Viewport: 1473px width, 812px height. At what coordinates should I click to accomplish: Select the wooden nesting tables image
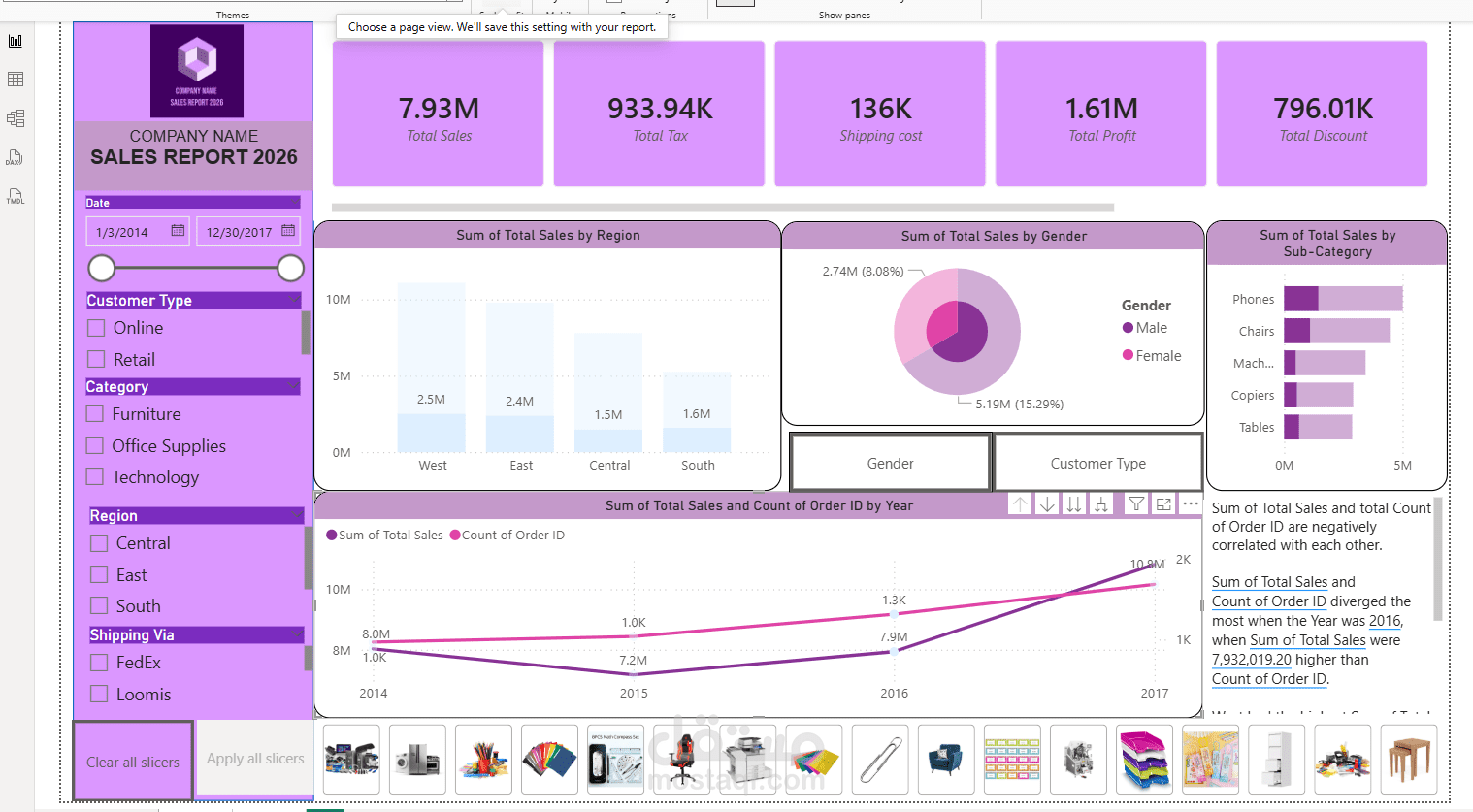[1409, 760]
